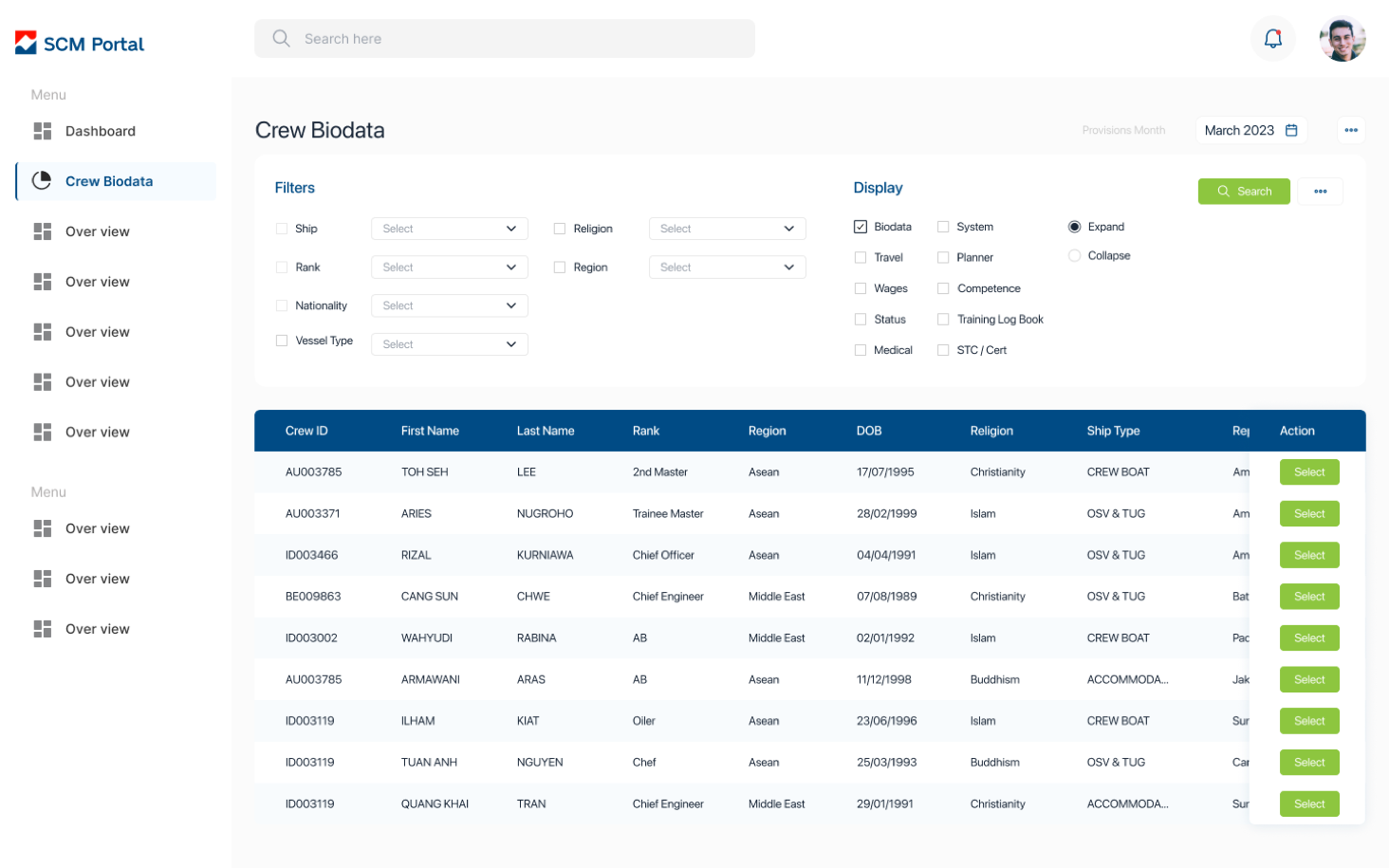Open the Region filter dropdown
Image resolution: width=1389 pixels, height=868 pixels.
pyautogui.click(x=727, y=268)
